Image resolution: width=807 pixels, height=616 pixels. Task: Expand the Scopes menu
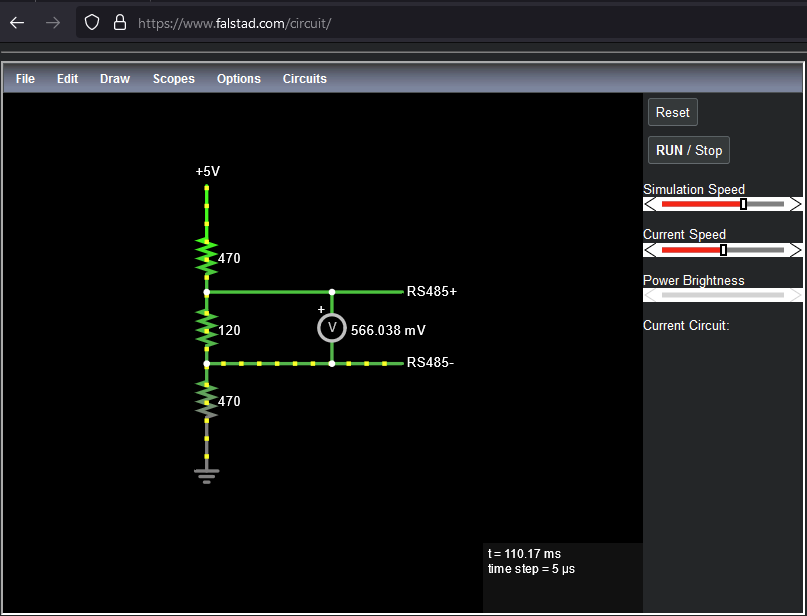(174, 79)
